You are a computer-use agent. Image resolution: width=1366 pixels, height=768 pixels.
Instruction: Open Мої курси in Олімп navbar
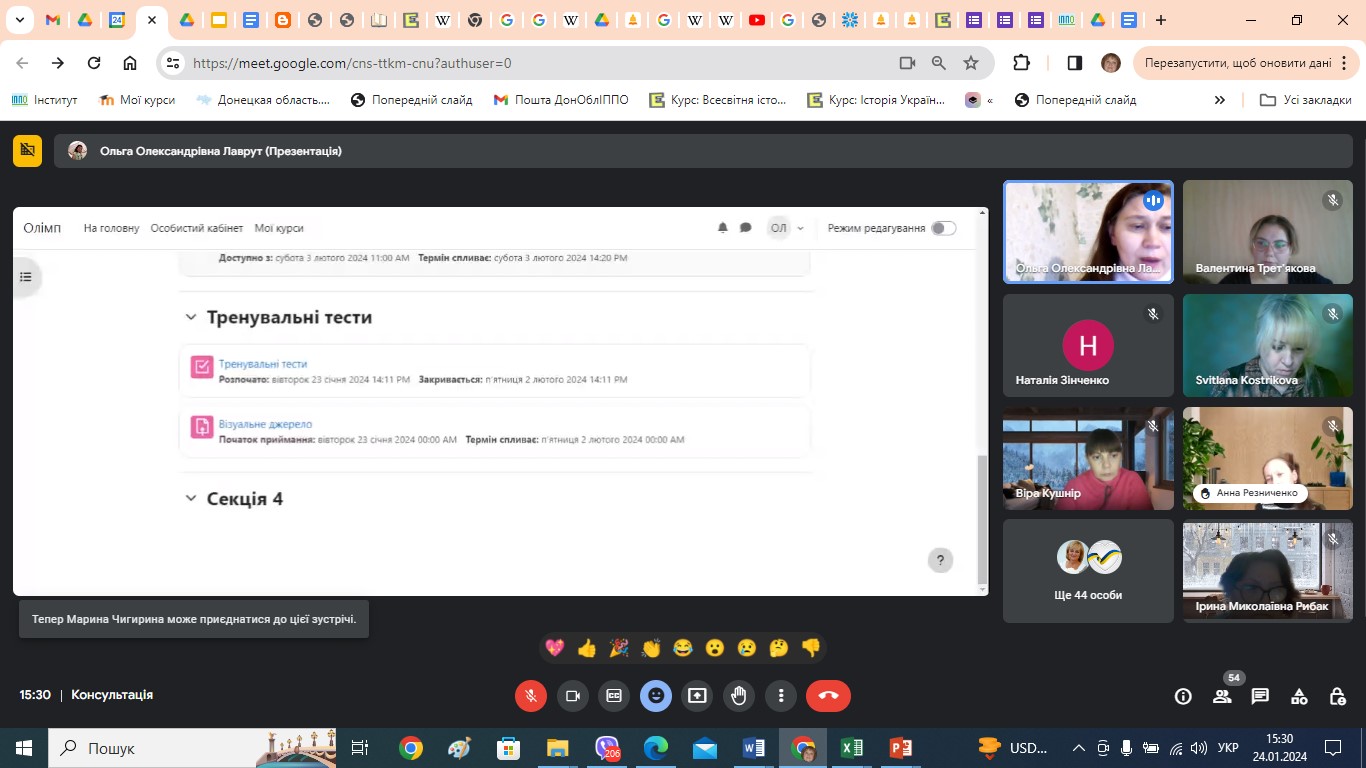click(279, 228)
